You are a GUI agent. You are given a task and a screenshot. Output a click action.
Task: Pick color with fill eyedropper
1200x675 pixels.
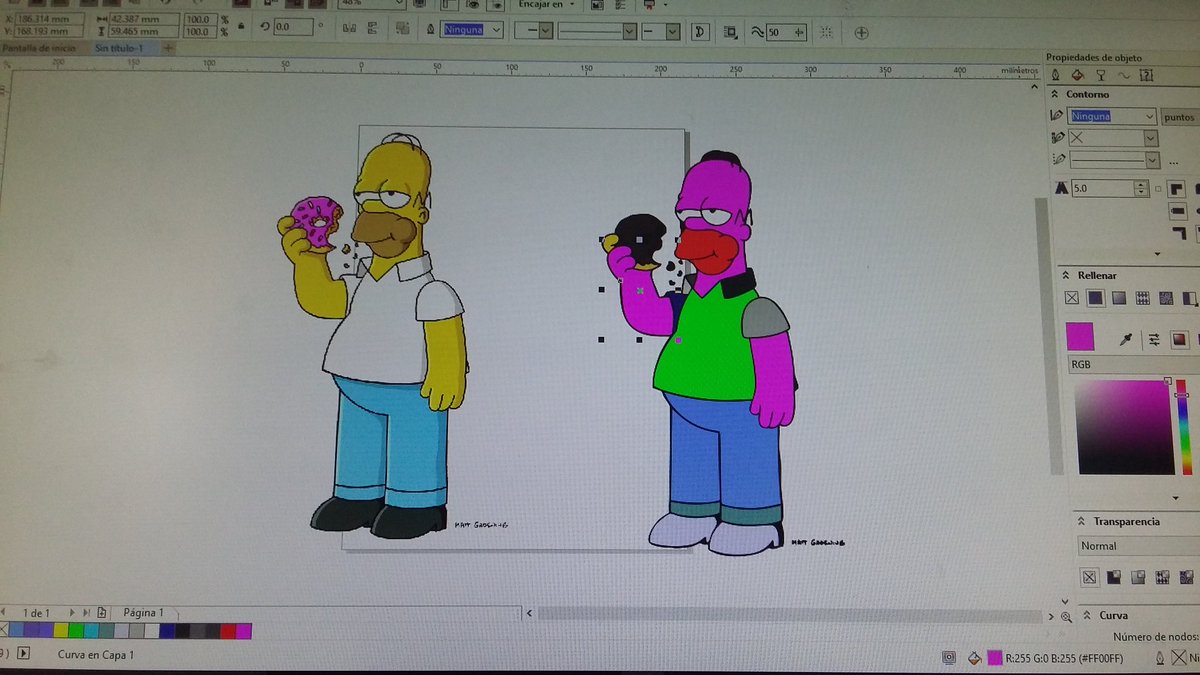1126,340
